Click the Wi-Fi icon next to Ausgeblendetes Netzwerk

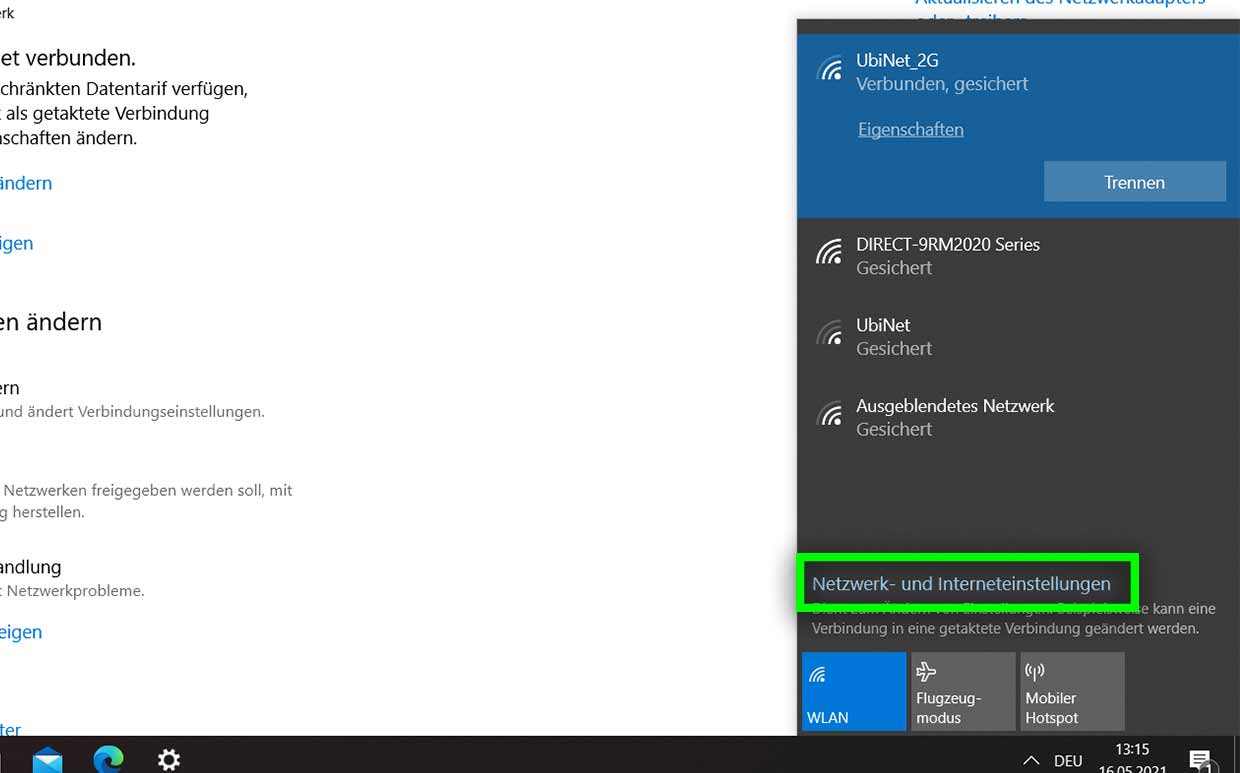point(829,415)
